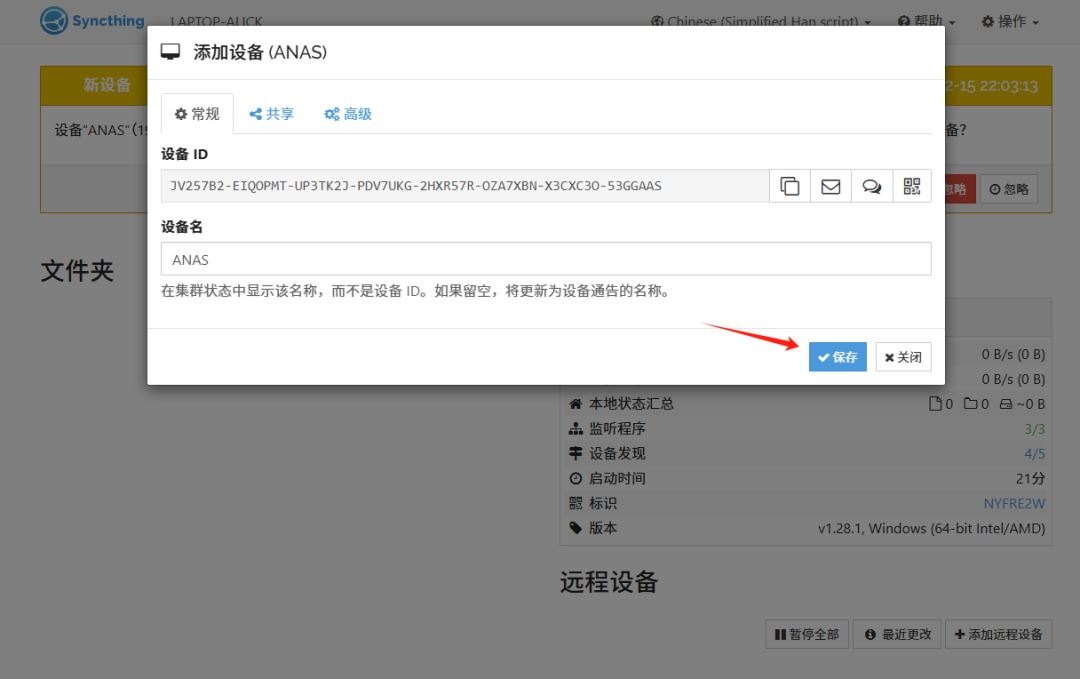
Task: Click the device name help text
Action: click(417, 291)
